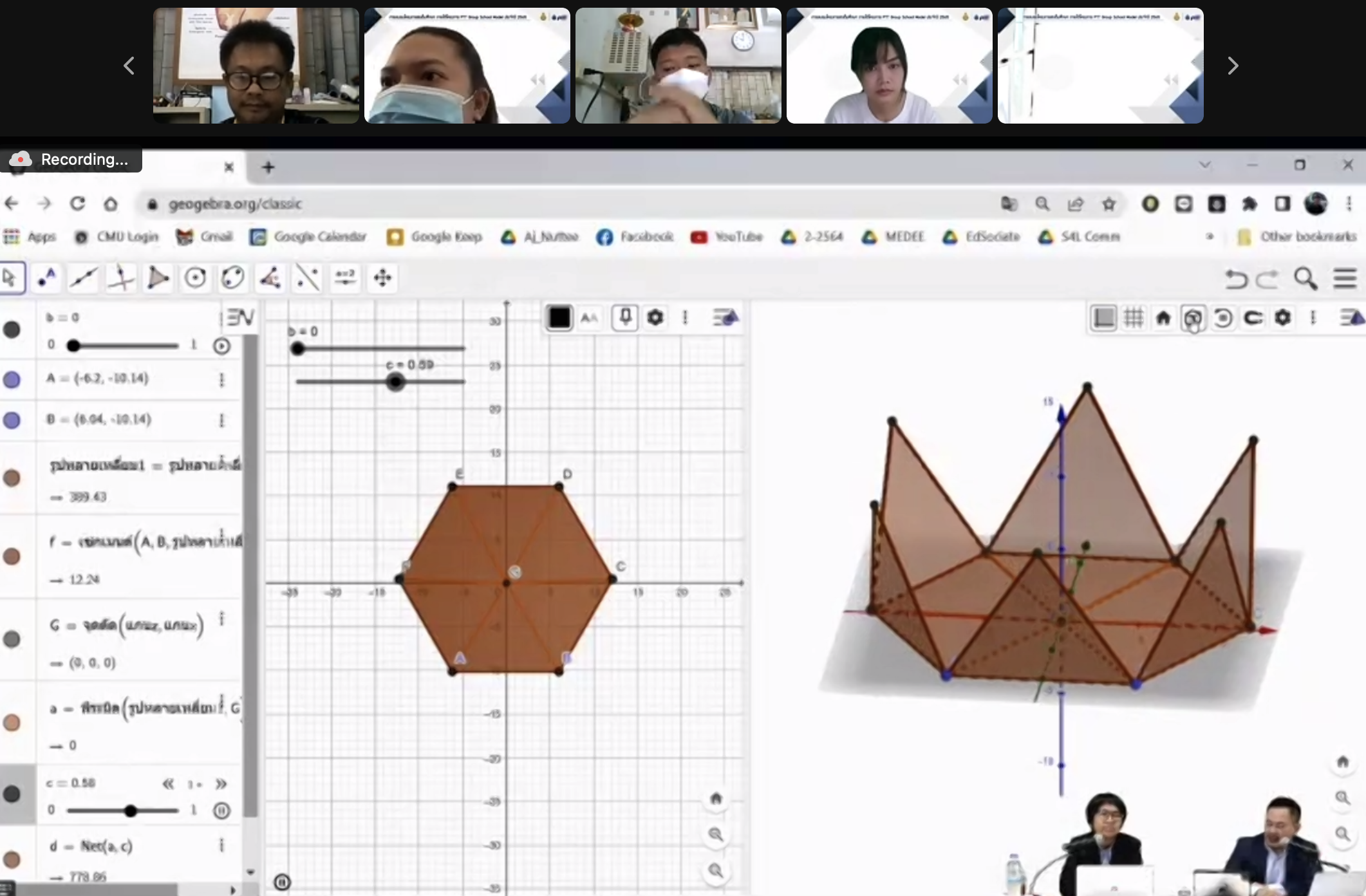The width and height of the screenshot is (1366, 896).
Task: Select the Angle measurement tool
Action: 269,278
